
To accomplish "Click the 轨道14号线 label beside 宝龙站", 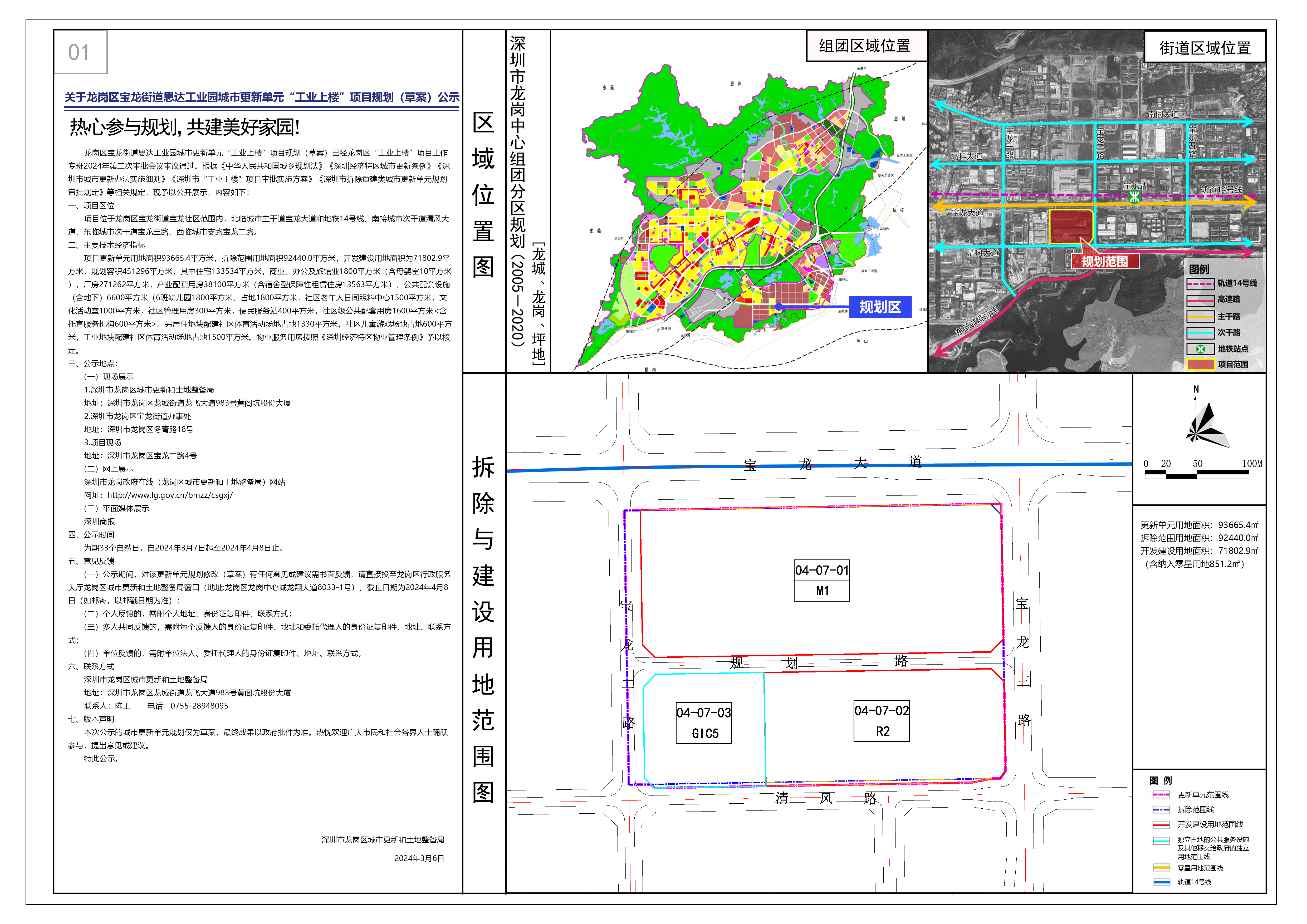I will (x=1222, y=189).
